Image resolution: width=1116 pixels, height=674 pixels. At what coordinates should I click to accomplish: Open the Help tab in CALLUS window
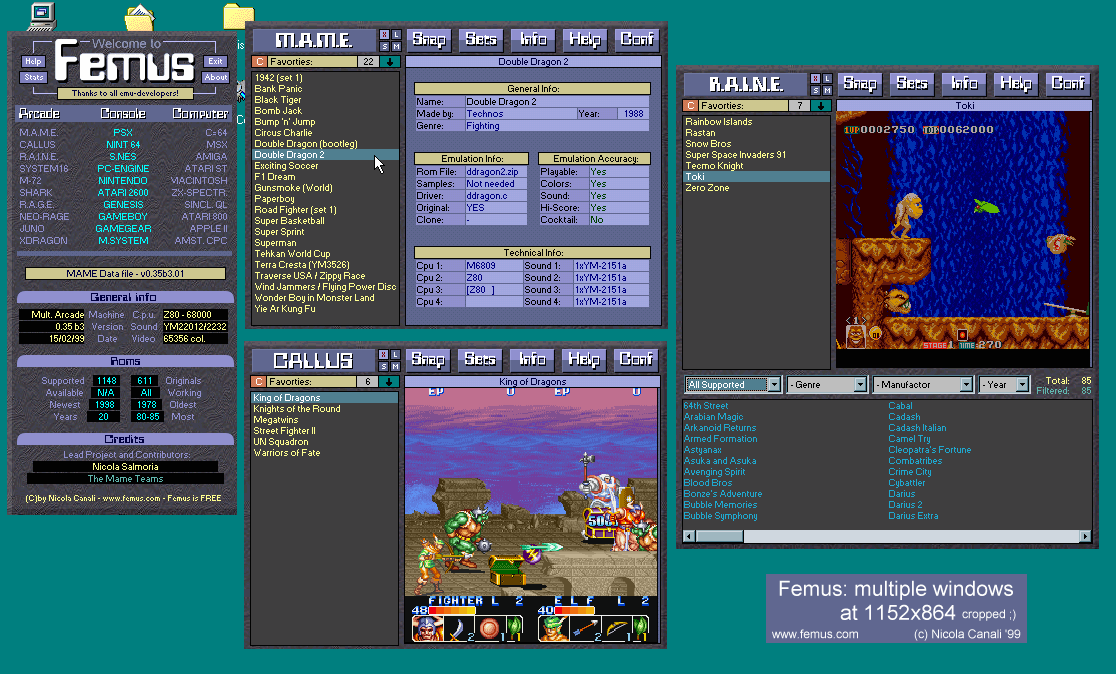coord(584,359)
